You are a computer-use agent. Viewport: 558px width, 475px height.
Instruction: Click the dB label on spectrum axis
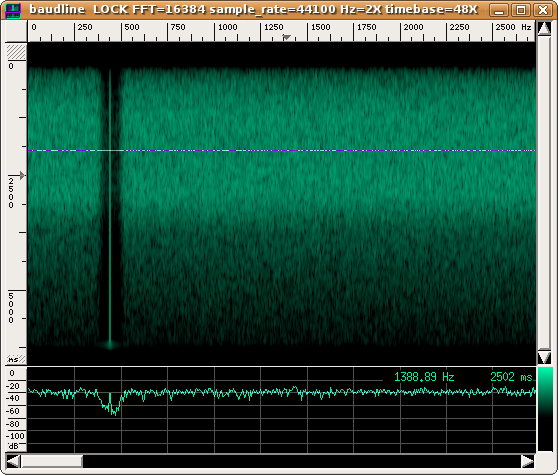coord(14,446)
